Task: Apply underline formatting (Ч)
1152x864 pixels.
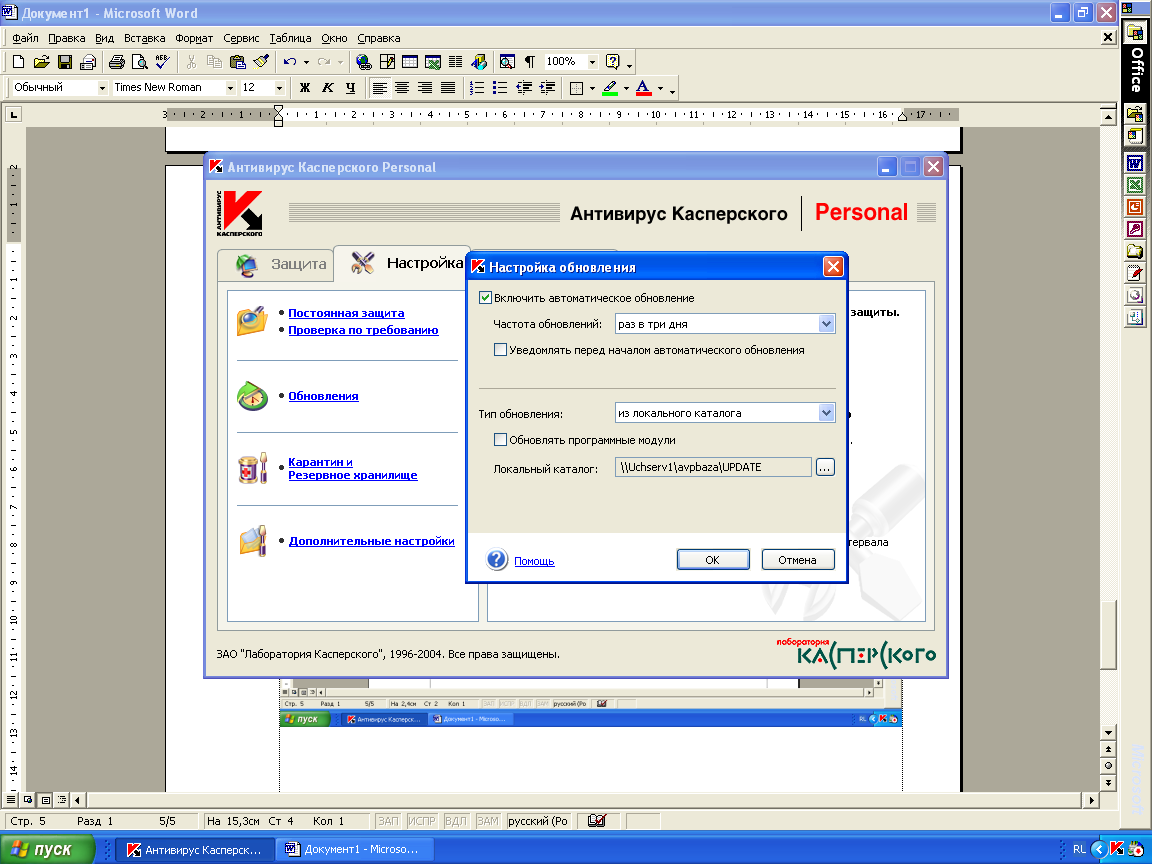Action: (x=350, y=87)
